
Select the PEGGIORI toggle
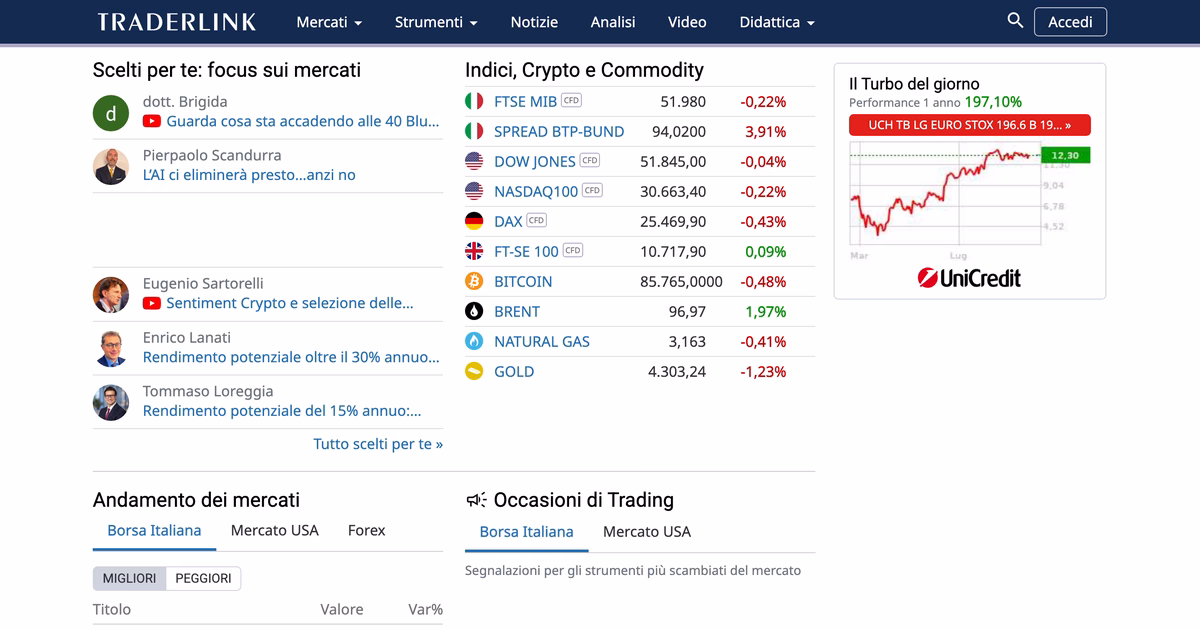(203, 578)
